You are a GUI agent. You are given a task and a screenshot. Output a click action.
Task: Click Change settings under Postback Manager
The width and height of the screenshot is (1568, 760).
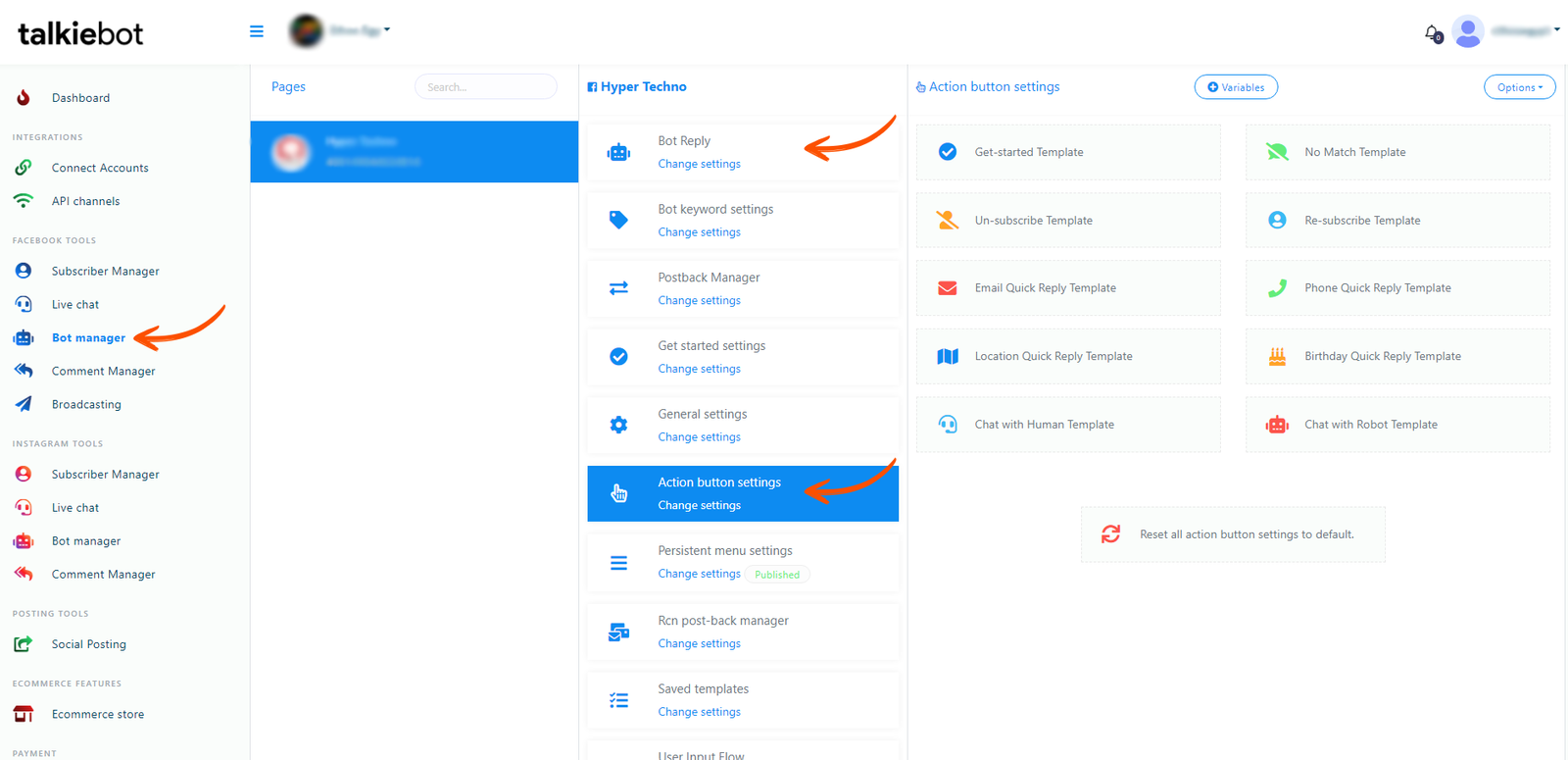pyautogui.click(x=699, y=300)
